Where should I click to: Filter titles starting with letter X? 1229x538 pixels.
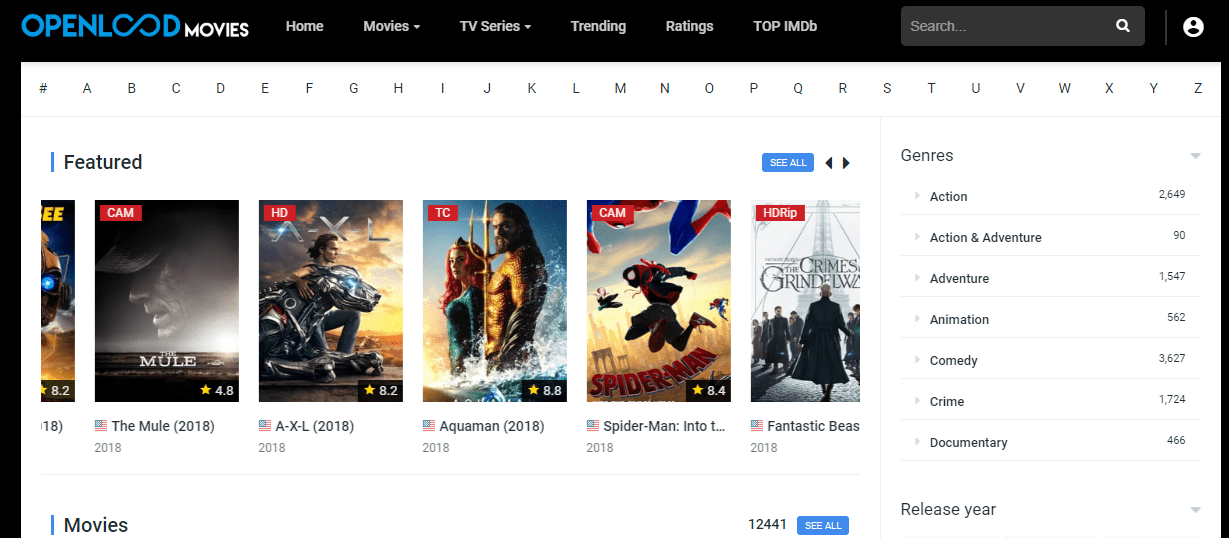1109,88
